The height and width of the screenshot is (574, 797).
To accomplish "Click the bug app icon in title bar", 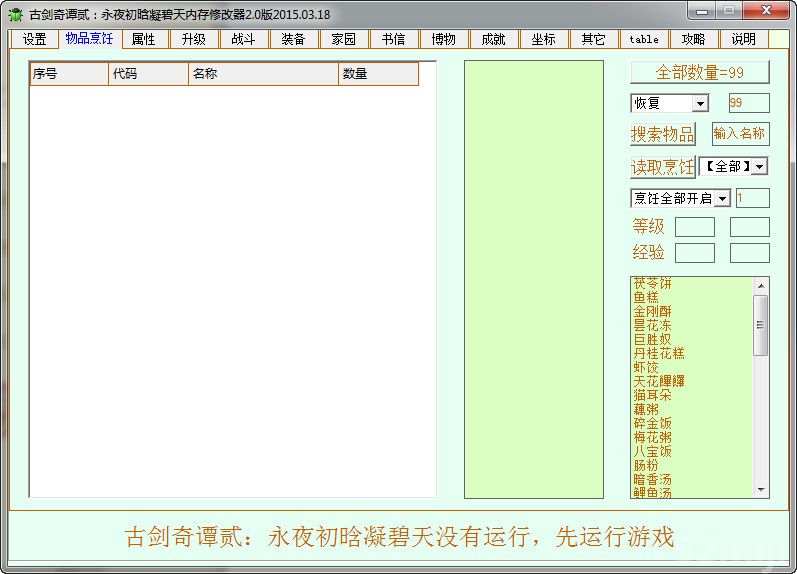I will tap(15, 14).
